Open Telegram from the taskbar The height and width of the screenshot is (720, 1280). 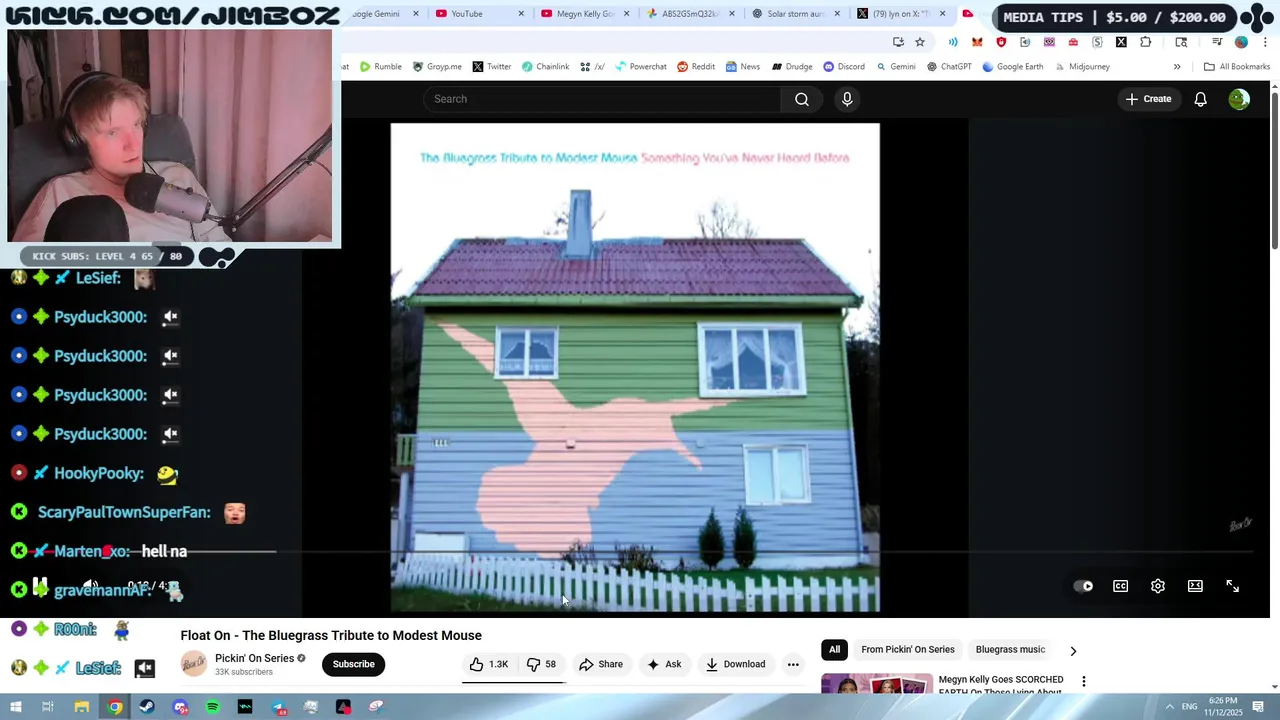(x=278, y=707)
